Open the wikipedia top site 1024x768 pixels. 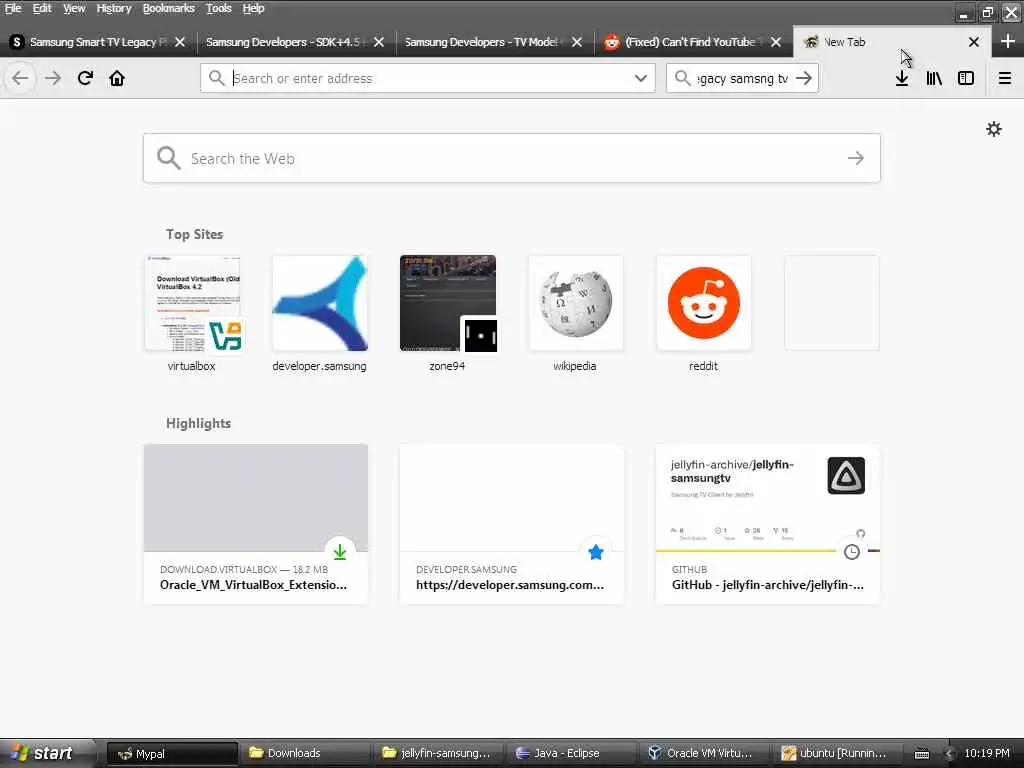pyautogui.click(x=575, y=313)
